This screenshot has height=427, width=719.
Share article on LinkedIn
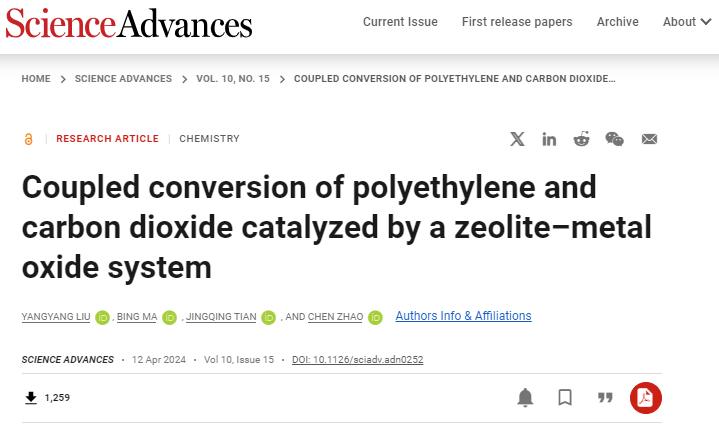coord(549,139)
